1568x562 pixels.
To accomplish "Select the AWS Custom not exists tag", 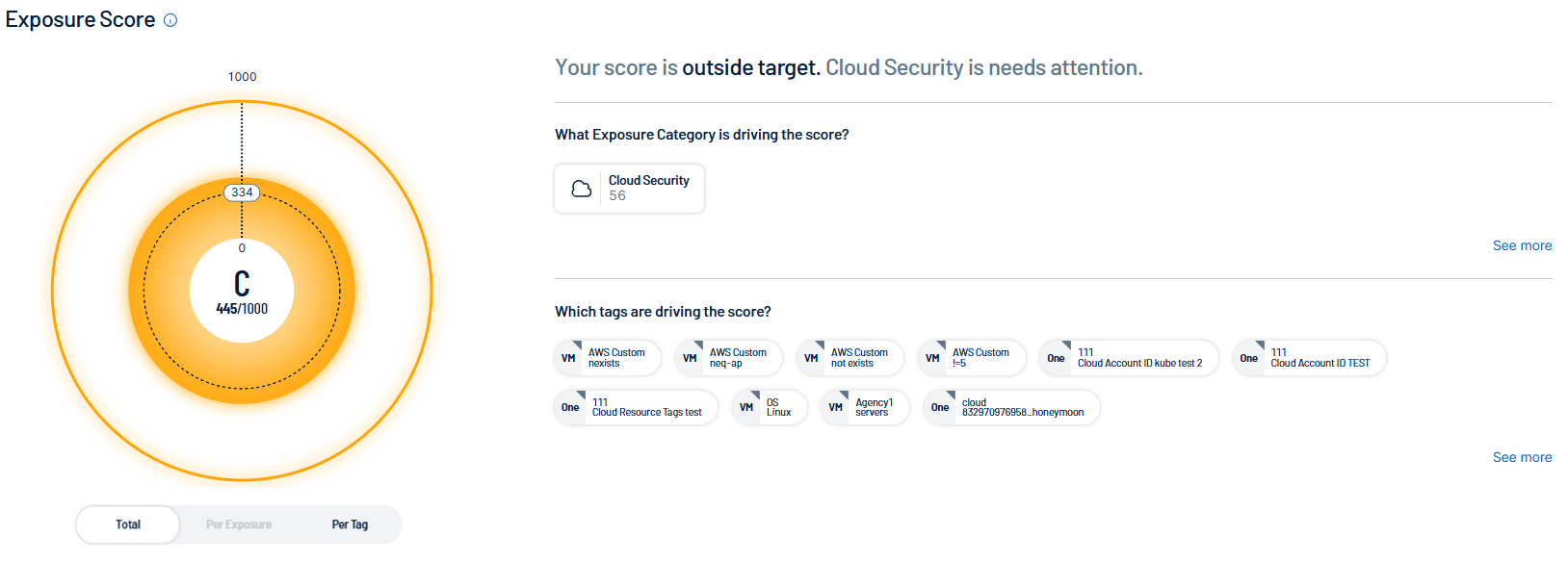I will [851, 358].
